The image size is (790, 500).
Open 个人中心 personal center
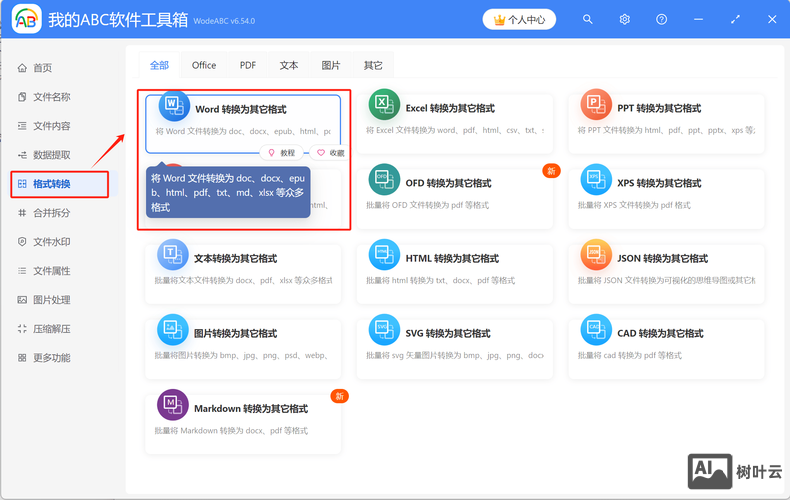point(519,20)
